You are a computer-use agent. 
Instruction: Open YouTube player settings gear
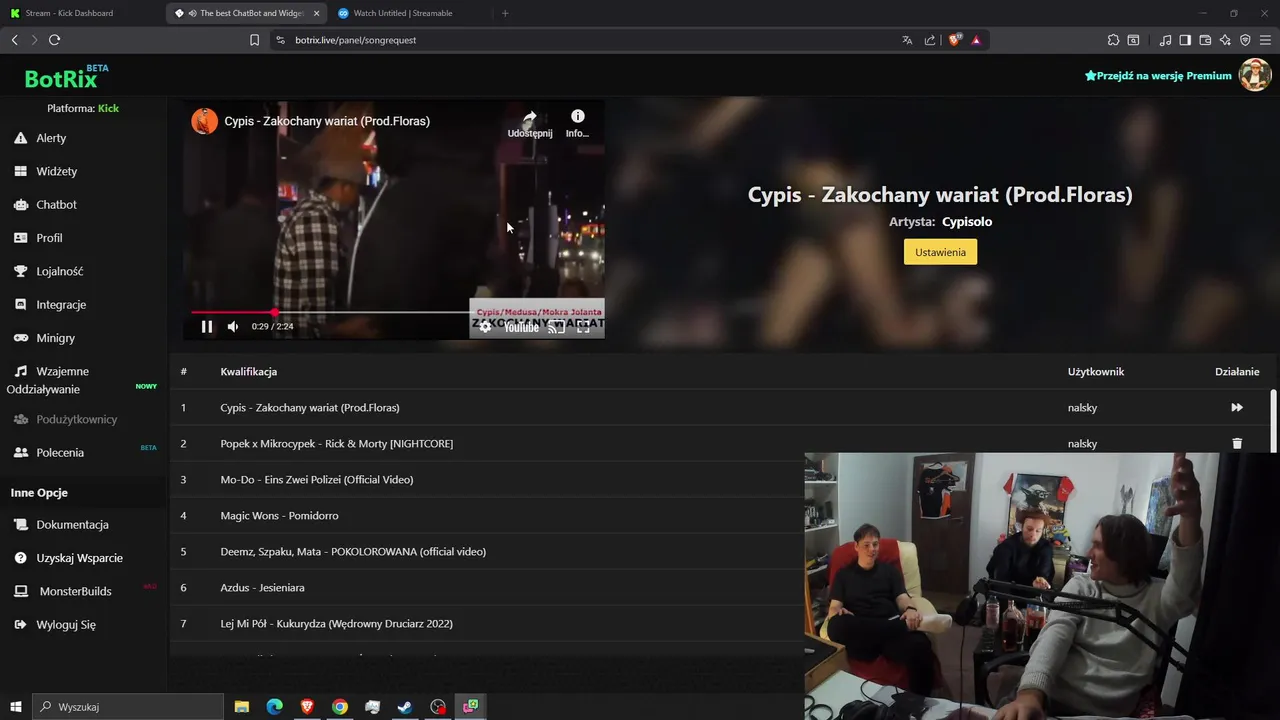point(485,327)
